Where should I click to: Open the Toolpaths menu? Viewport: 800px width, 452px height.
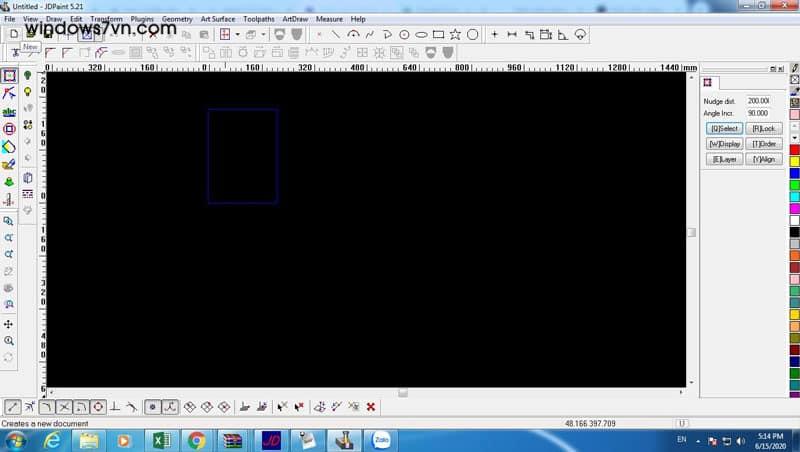point(259,19)
